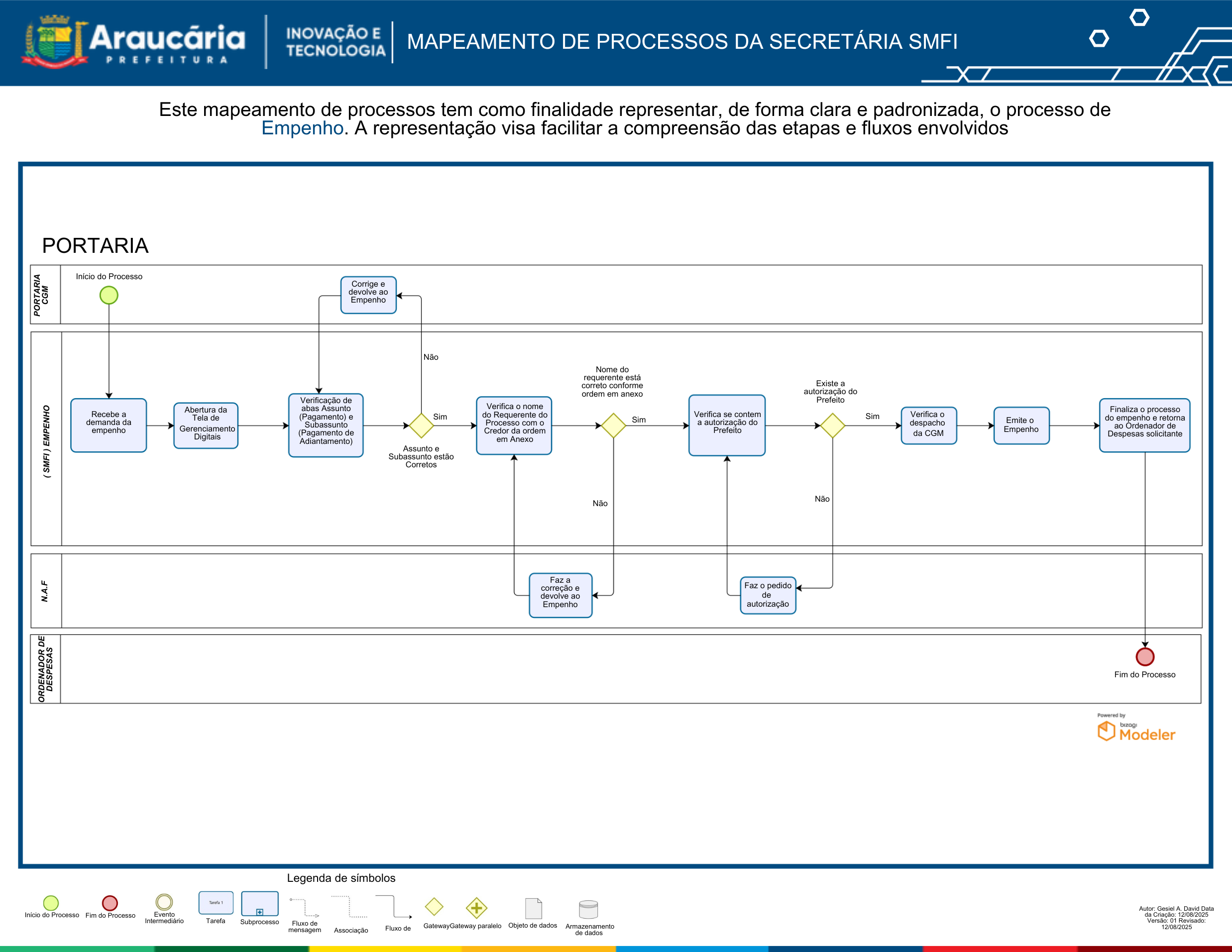Image resolution: width=1232 pixels, height=952 pixels.
Task: Click the green Início do Processo start event
Action: coord(109,295)
